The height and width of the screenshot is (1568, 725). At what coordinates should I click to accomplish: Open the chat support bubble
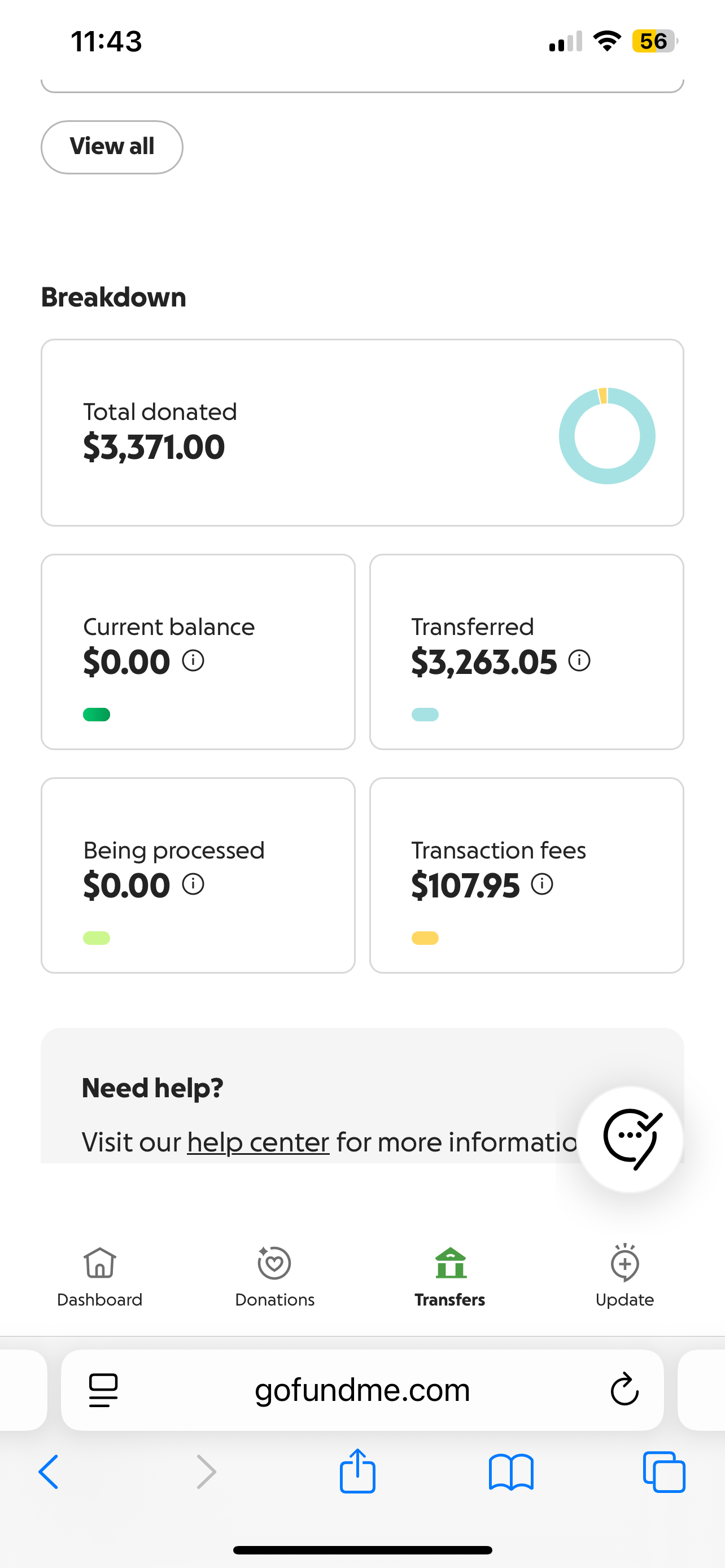pos(630,1139)
